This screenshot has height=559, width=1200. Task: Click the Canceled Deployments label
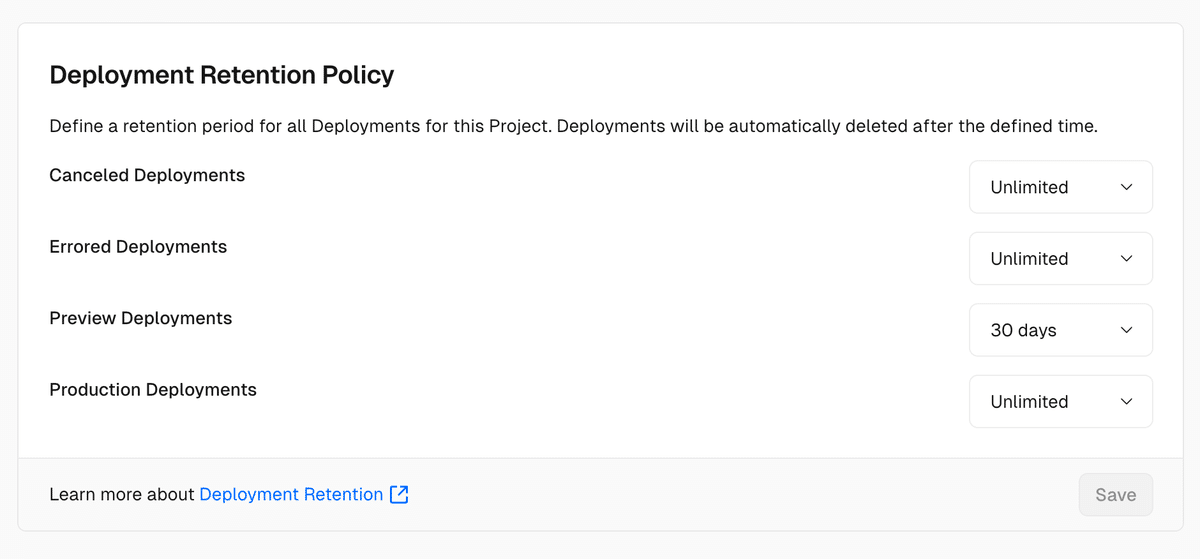point(147,175)
